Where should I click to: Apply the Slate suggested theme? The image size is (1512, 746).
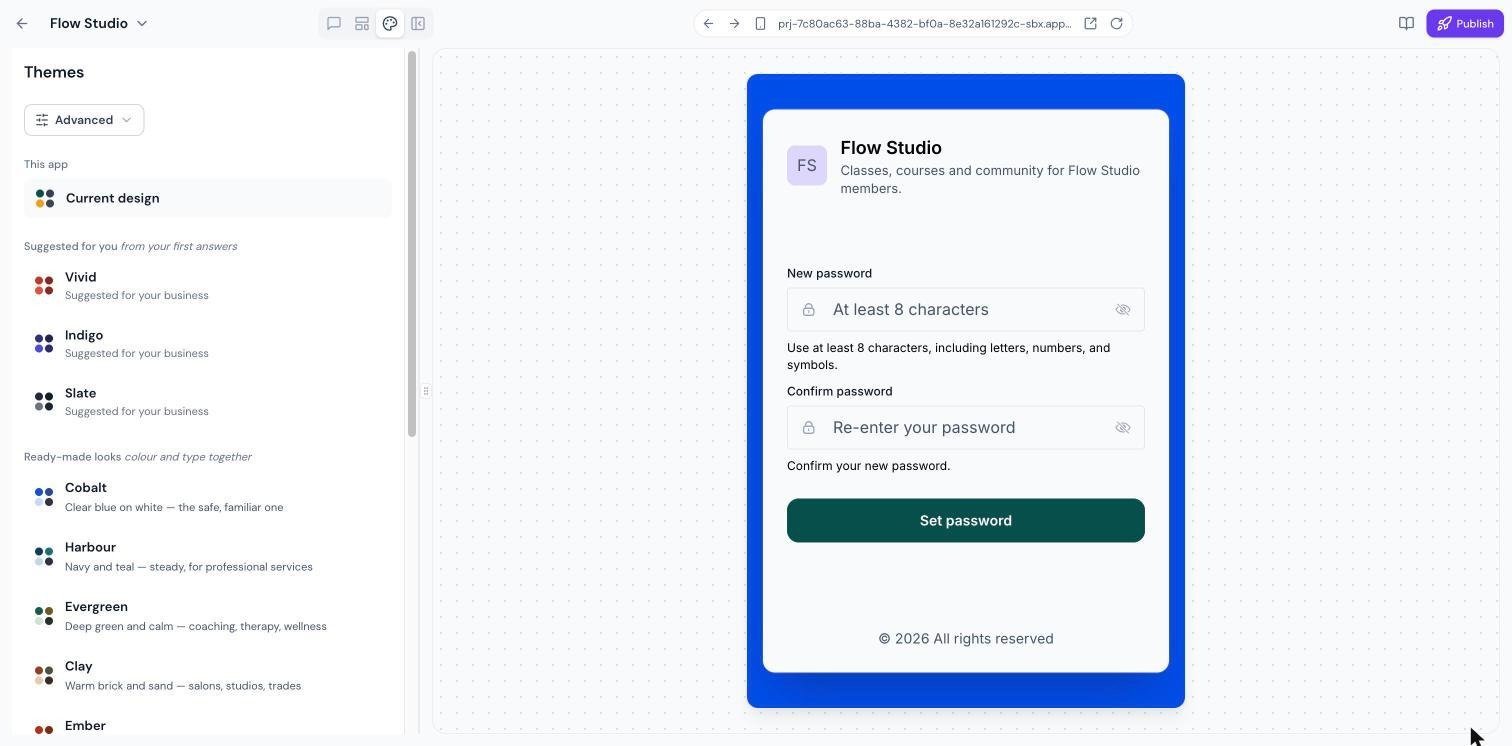point(208,402)
